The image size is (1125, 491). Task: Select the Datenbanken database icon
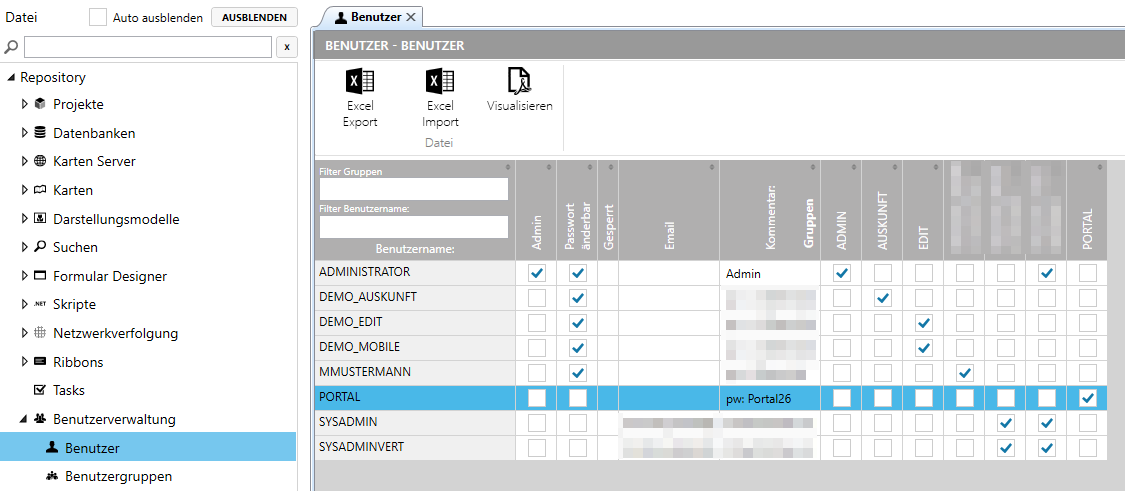point(39,133)
